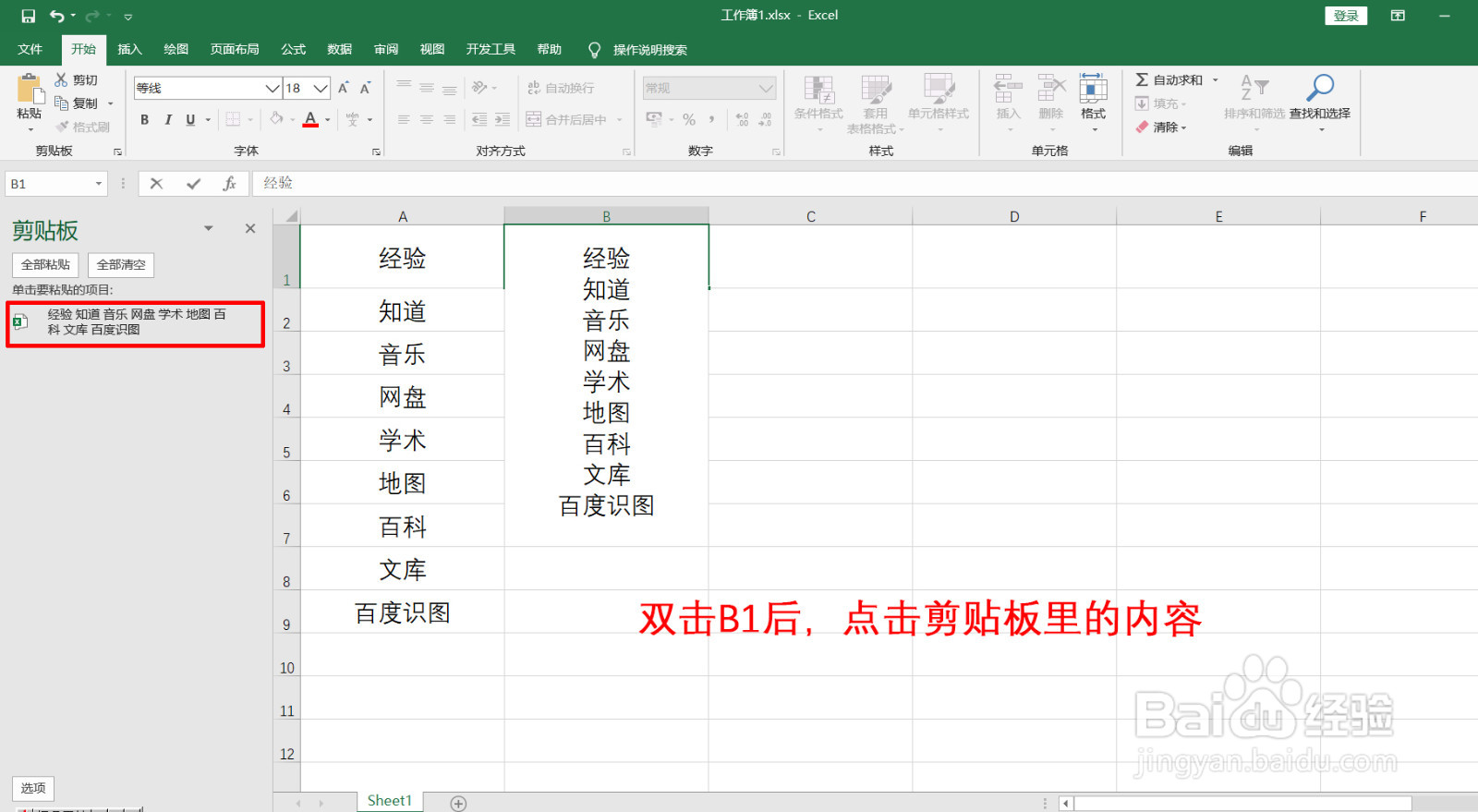The height and width of the screenshot is (812, 1478).
Task: Select the Sheet1 tab
Action: click(389, 801)
